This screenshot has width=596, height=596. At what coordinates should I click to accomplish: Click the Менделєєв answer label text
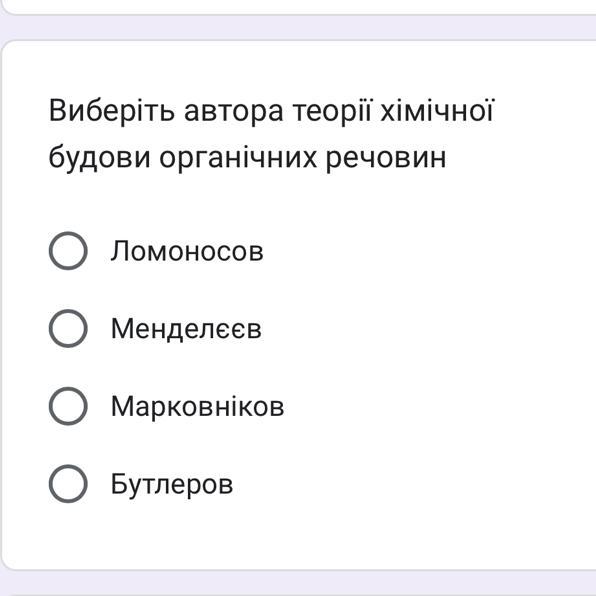(186, 328)
